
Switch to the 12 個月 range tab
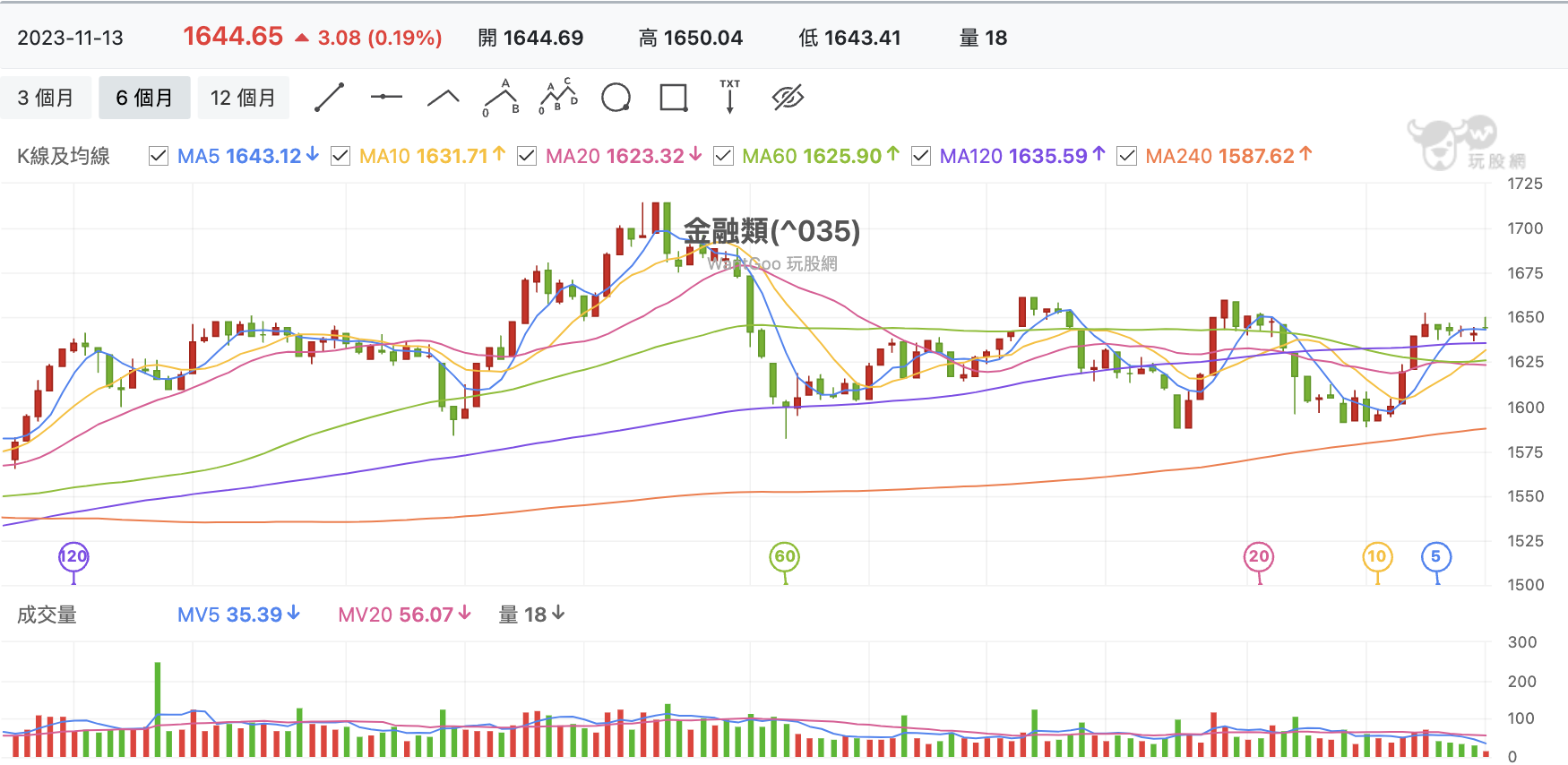click(x=244, y=98)
